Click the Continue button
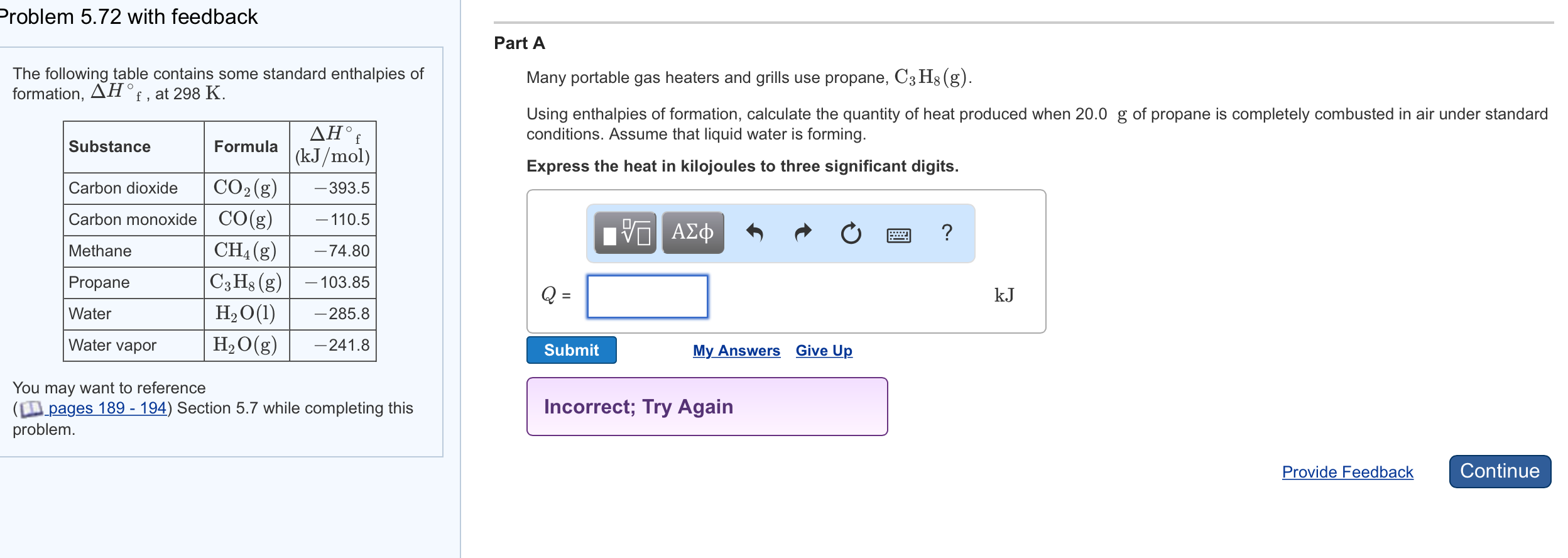The height and width of the screenshot is (558, 1568). [1500, 470]
